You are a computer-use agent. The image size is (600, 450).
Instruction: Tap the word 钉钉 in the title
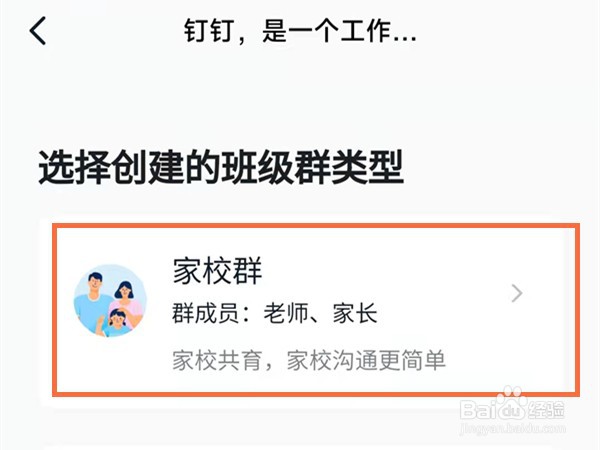tap(209, 31)
